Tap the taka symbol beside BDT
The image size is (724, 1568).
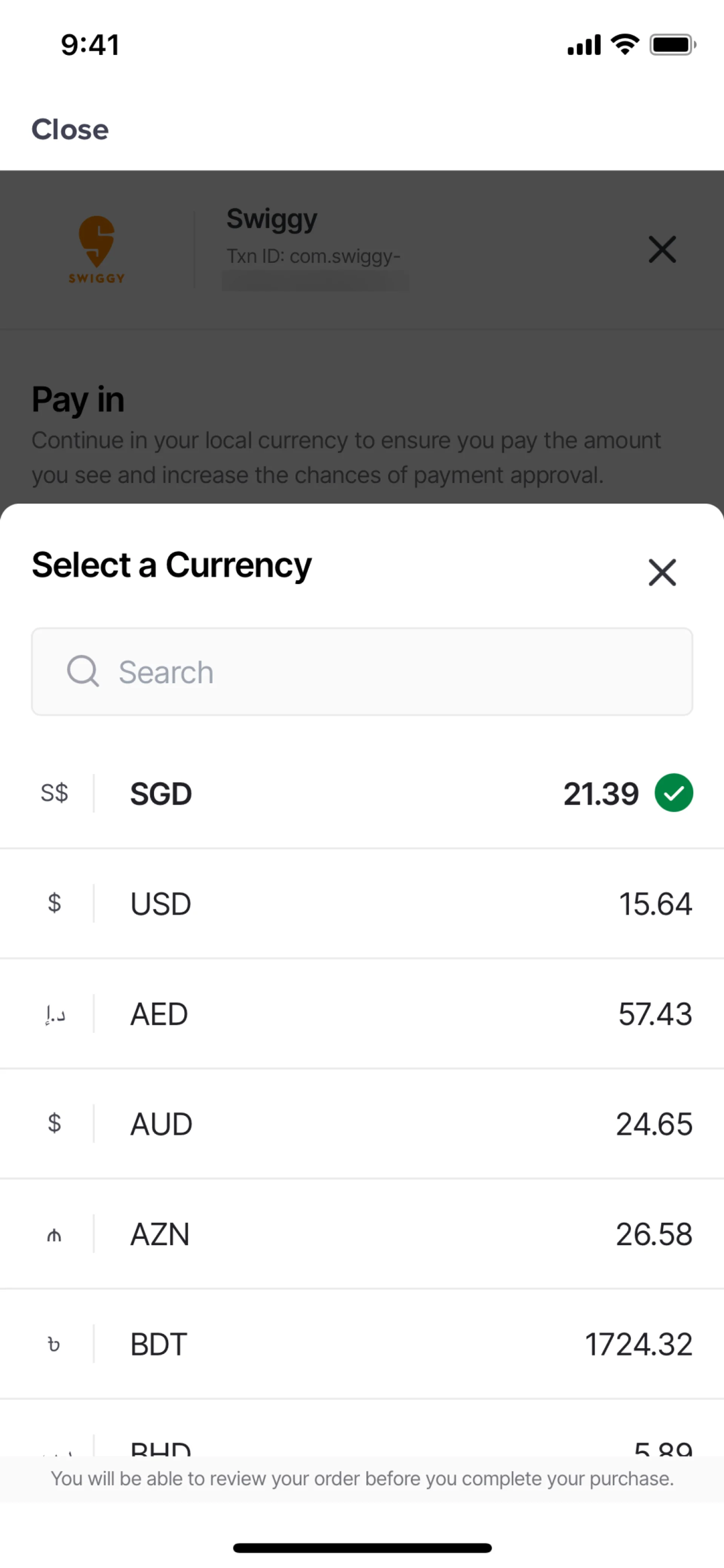(54, 1344)
